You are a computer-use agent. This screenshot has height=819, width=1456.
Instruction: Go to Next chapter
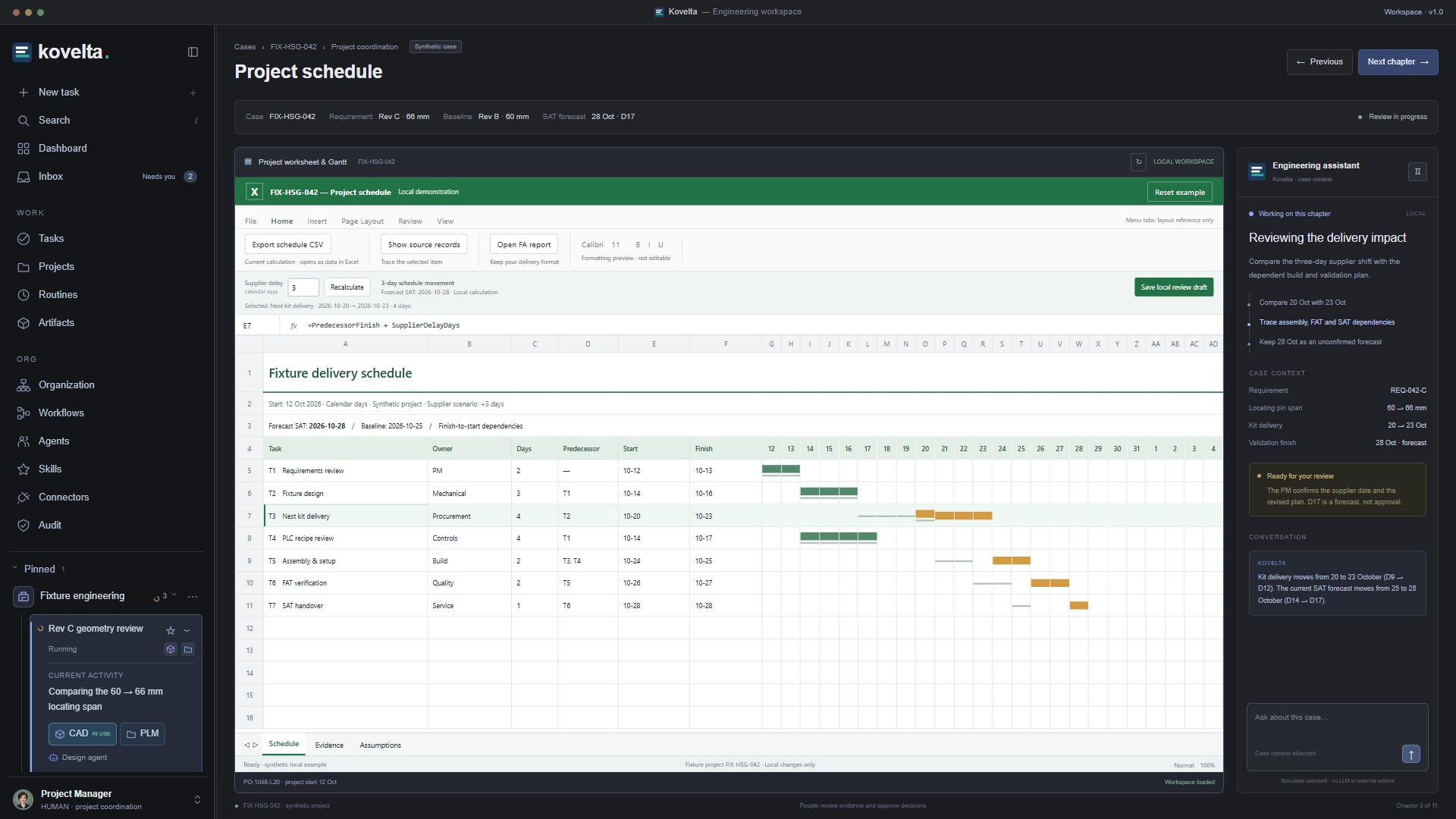click(1398, 62)
